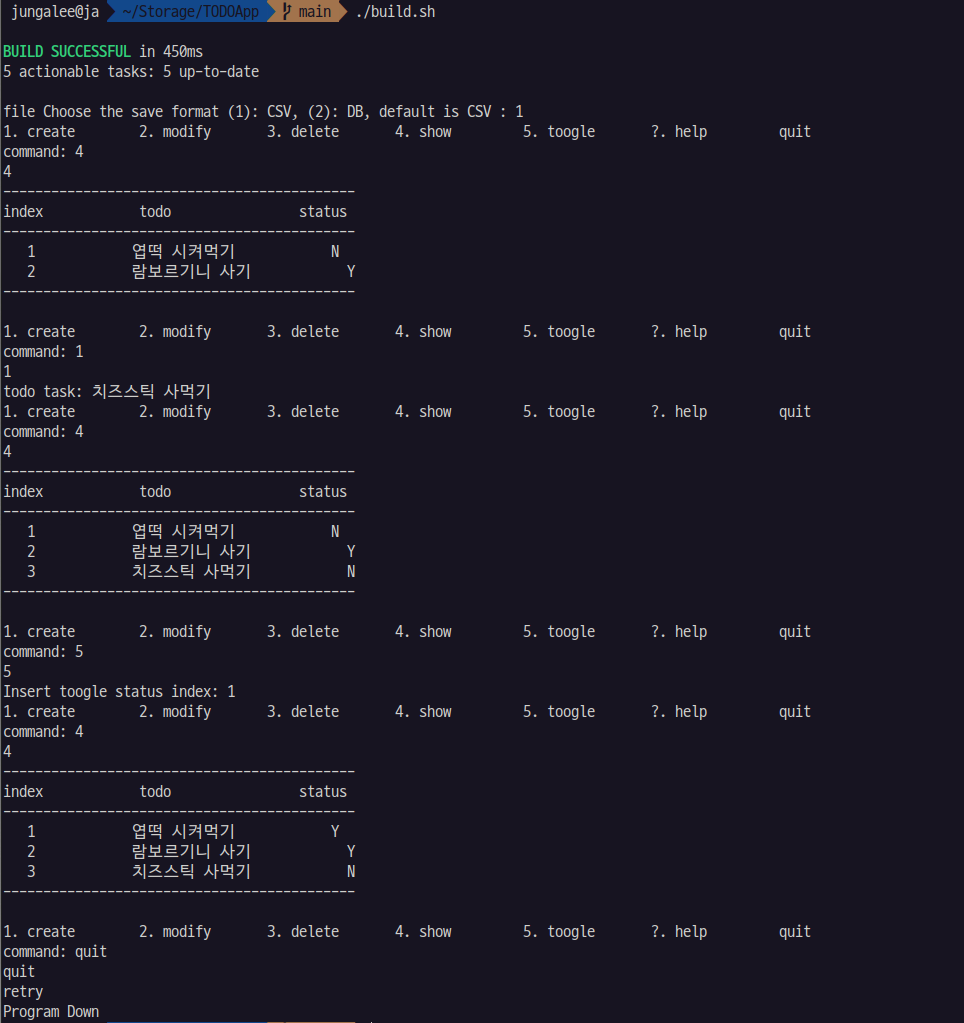Image resolution: width=964 pixels, height=1023 pixels.
Task: Click the Y status of 엽떡 시켜먹기
Action: pyautogui.click(x=335, y=831)
